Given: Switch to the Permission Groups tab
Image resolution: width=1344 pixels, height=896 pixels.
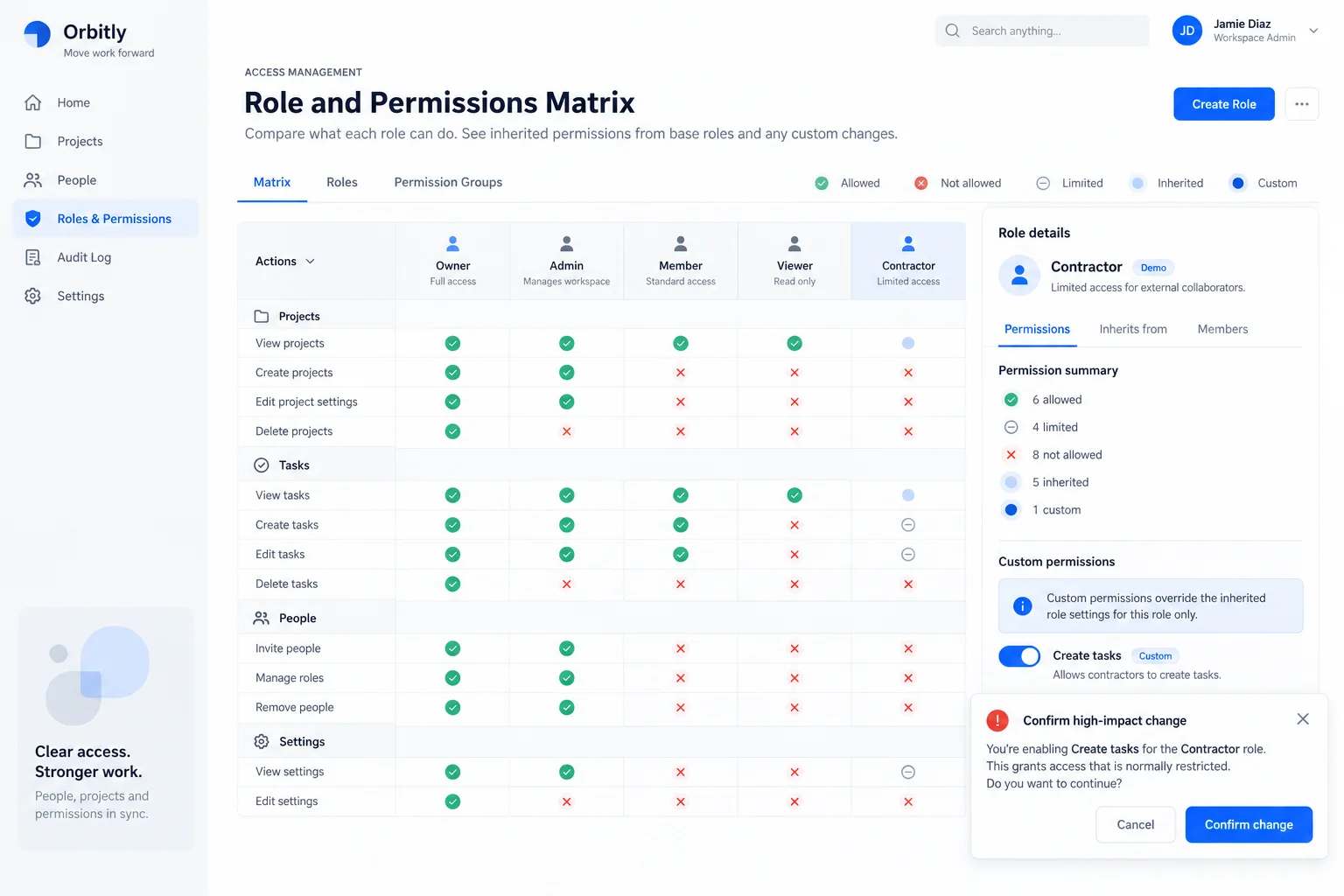Looking at the screenshot, I should [448, 182].
